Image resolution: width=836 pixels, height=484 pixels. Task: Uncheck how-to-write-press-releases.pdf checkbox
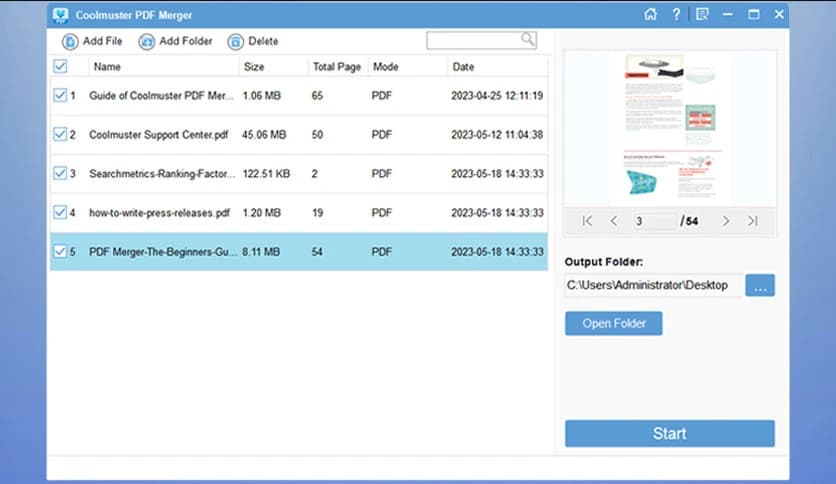point(60,212)
